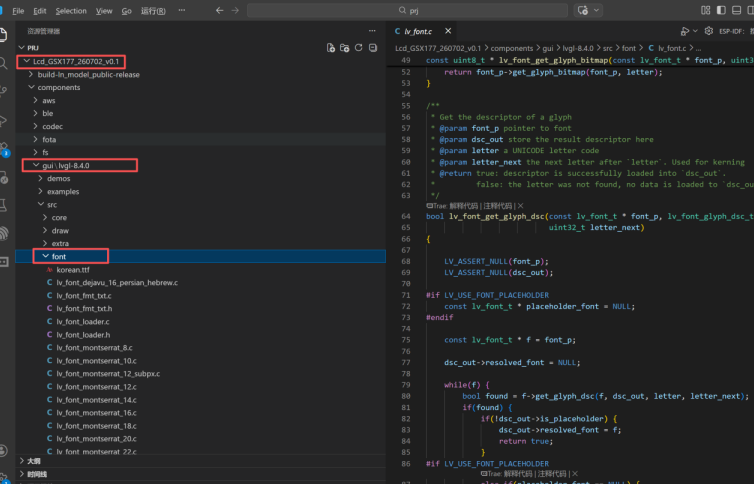Select components in the breadcrumb
This screenshot has width=754, height=484.
pos(512,48)
